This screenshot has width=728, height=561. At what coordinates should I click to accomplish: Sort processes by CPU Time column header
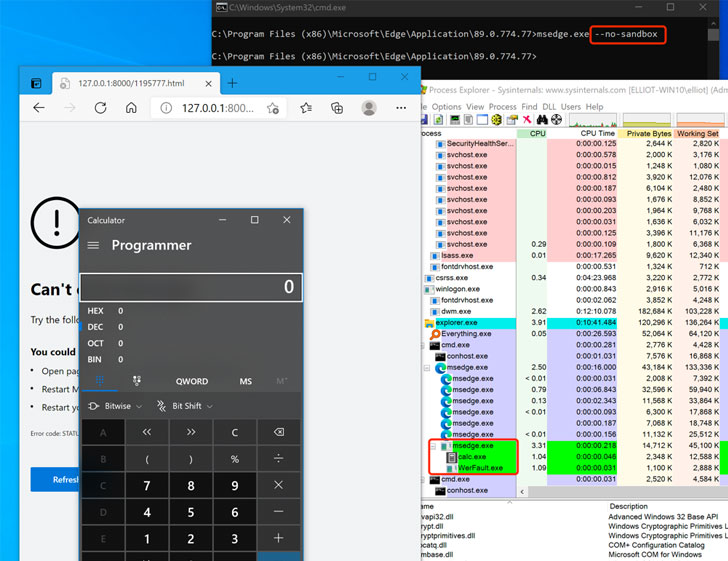pos(597,133)
